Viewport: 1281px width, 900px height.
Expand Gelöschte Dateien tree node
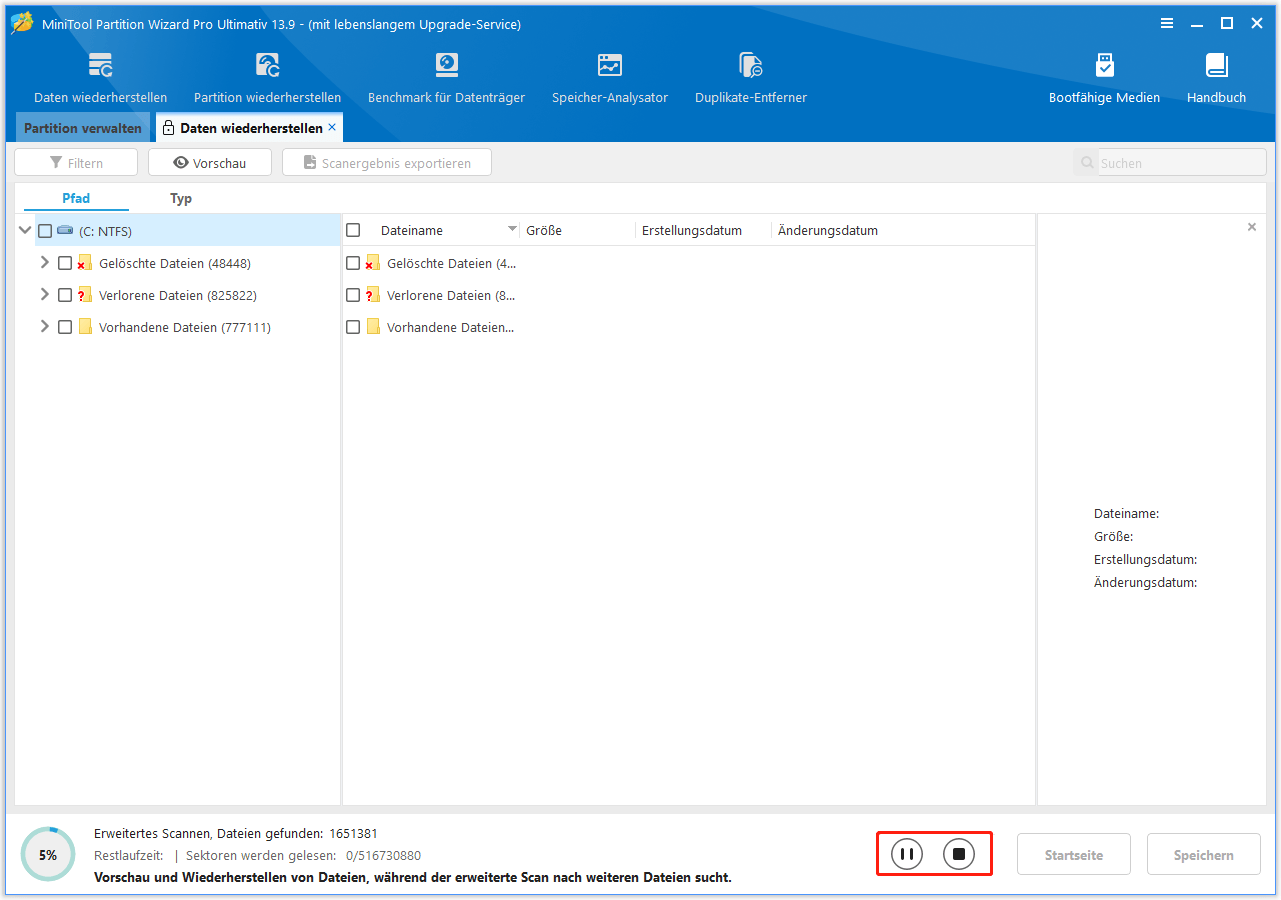point(44,262)
